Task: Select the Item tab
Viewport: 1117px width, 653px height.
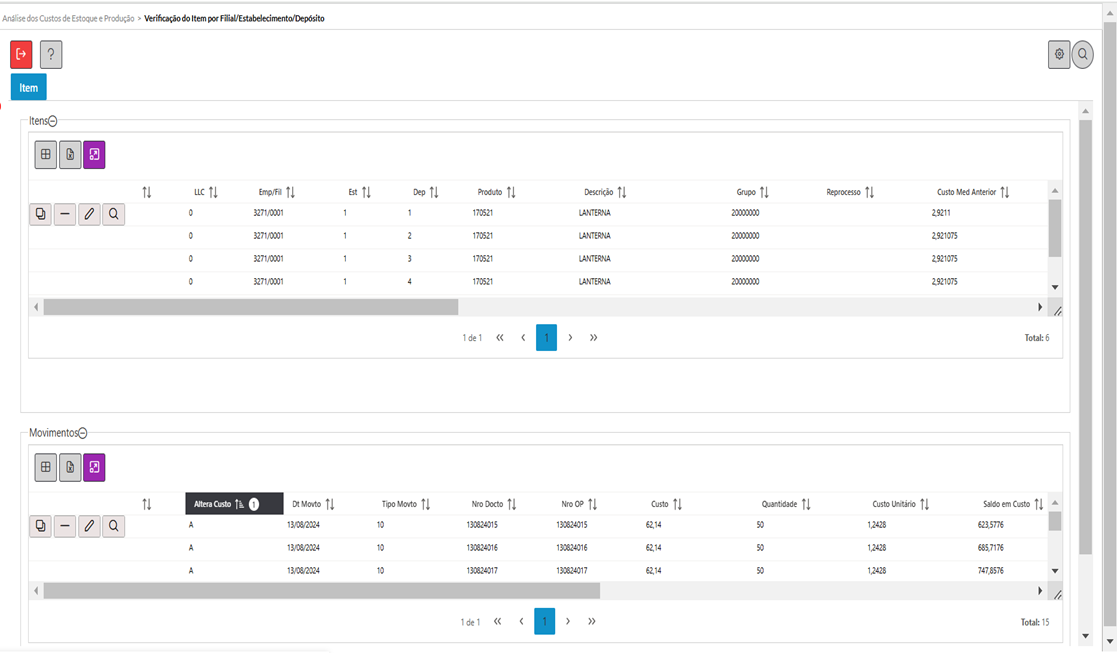Action: (x=29, y=88)
